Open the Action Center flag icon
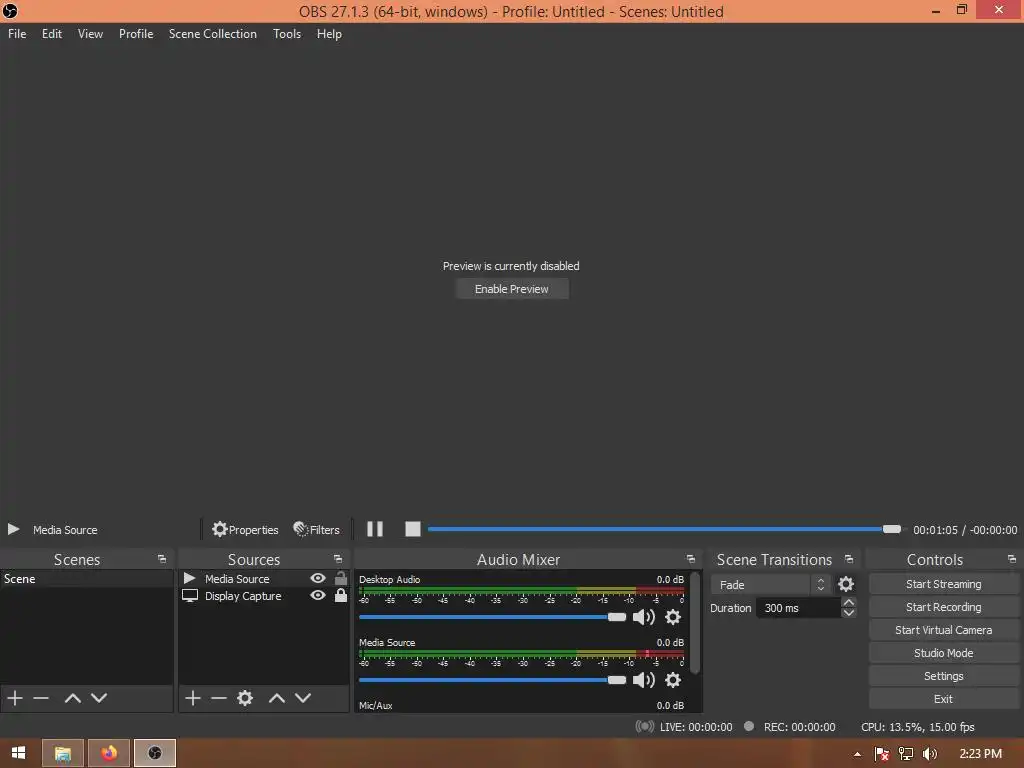Image resolution: width=1024 pixels, height=768 pixels. [882, 754]
